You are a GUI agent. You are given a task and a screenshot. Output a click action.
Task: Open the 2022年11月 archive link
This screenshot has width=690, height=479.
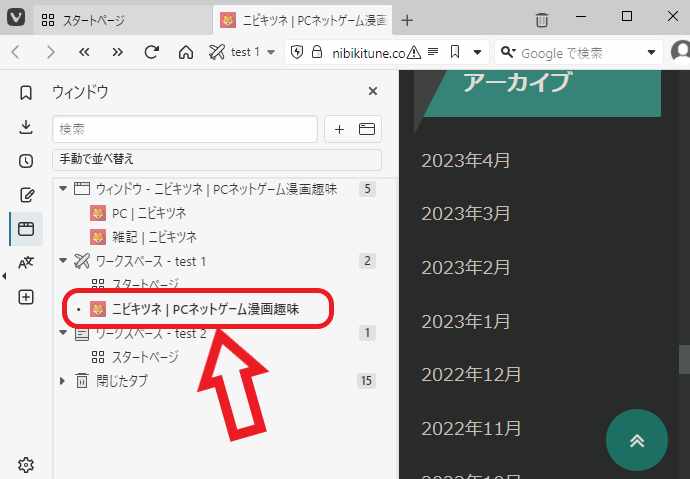pos(471,428)
